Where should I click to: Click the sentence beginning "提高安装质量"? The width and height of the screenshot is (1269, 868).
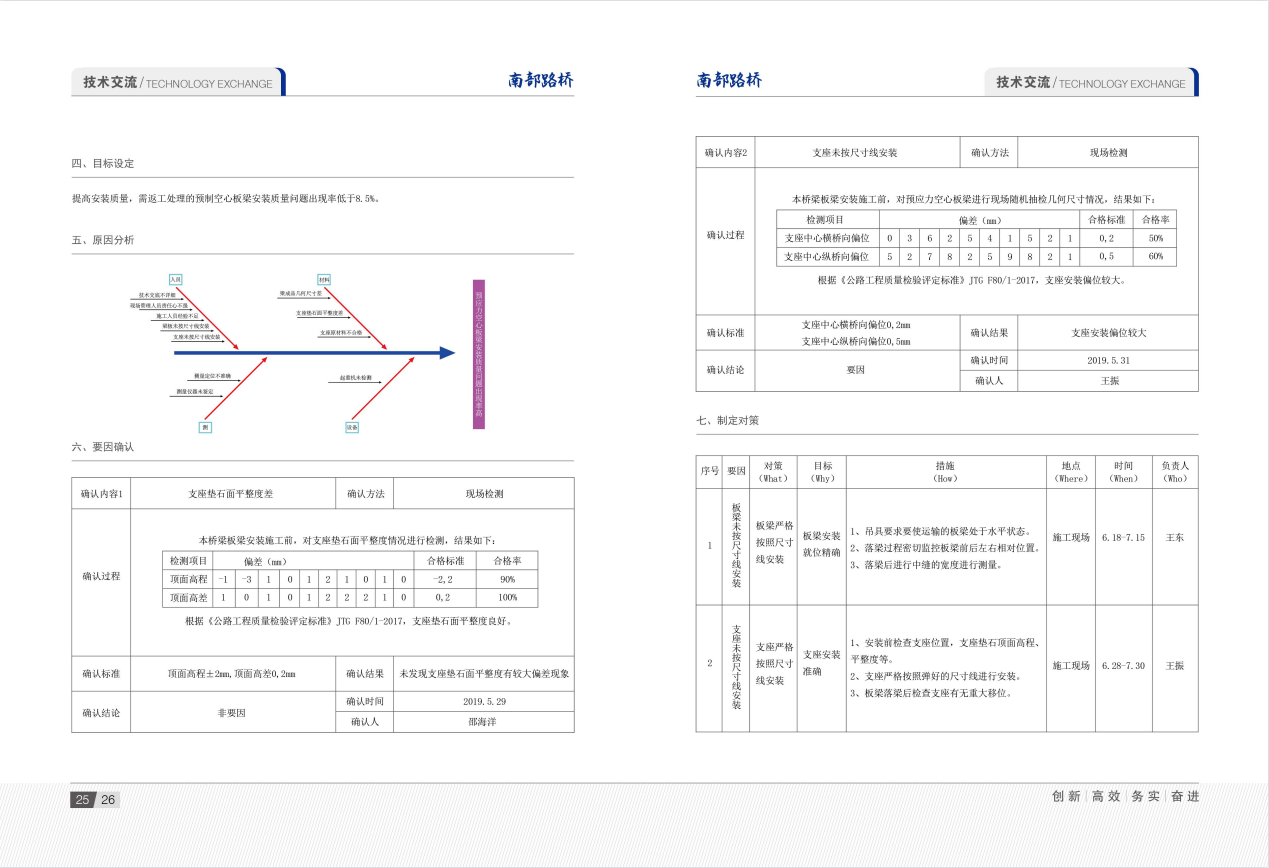coord(226,199)
